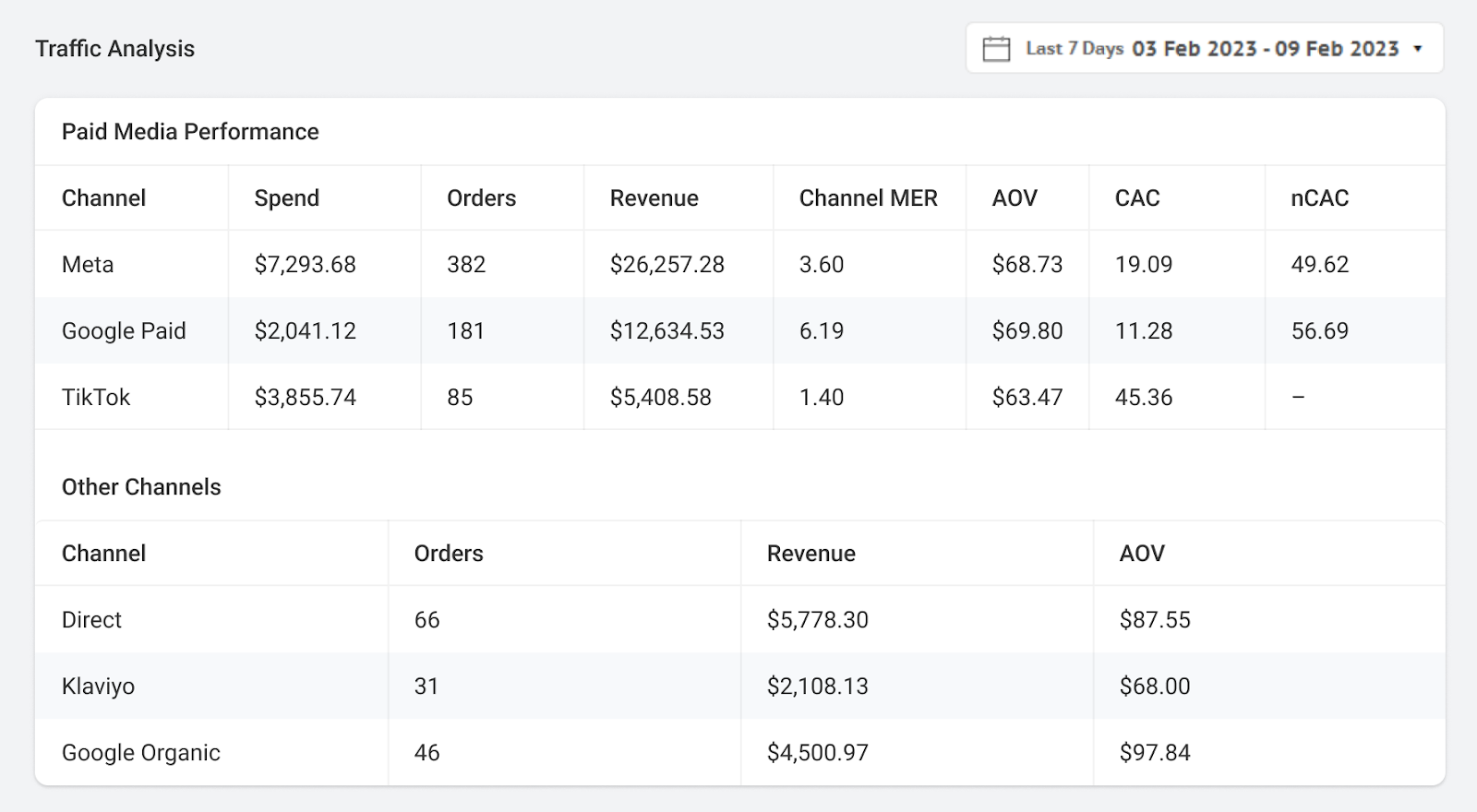Image resolution: width=1477 pixels, height=812 pixels.
Task: Click the Orders header in Paid Media table
Action: pyautogui.click(x=481, y=198)
